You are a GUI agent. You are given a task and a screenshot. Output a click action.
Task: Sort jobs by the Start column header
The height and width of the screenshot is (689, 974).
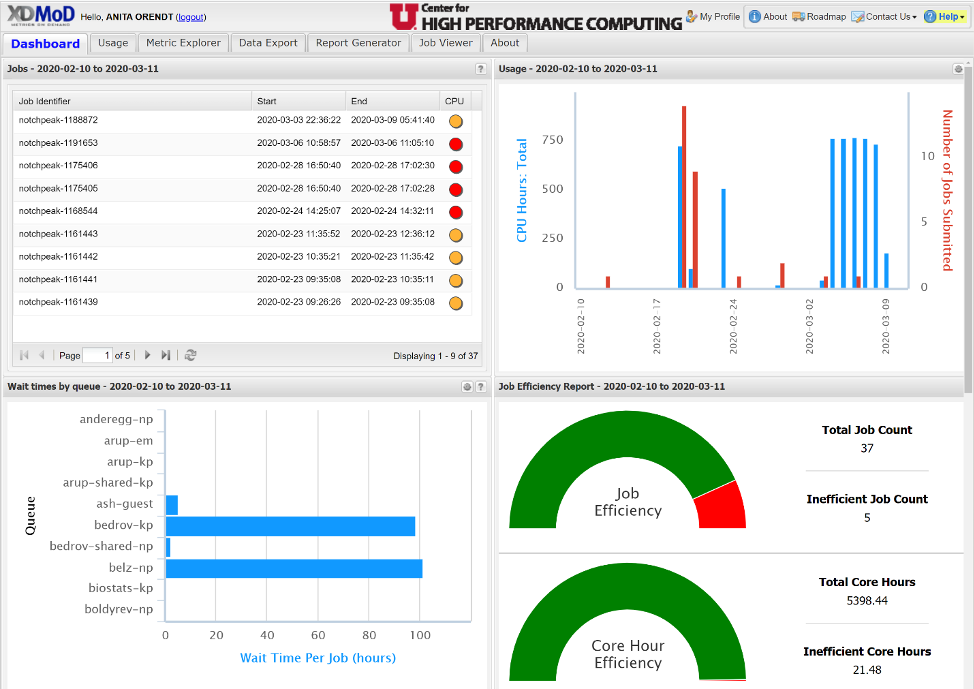(x=297, y=101)
